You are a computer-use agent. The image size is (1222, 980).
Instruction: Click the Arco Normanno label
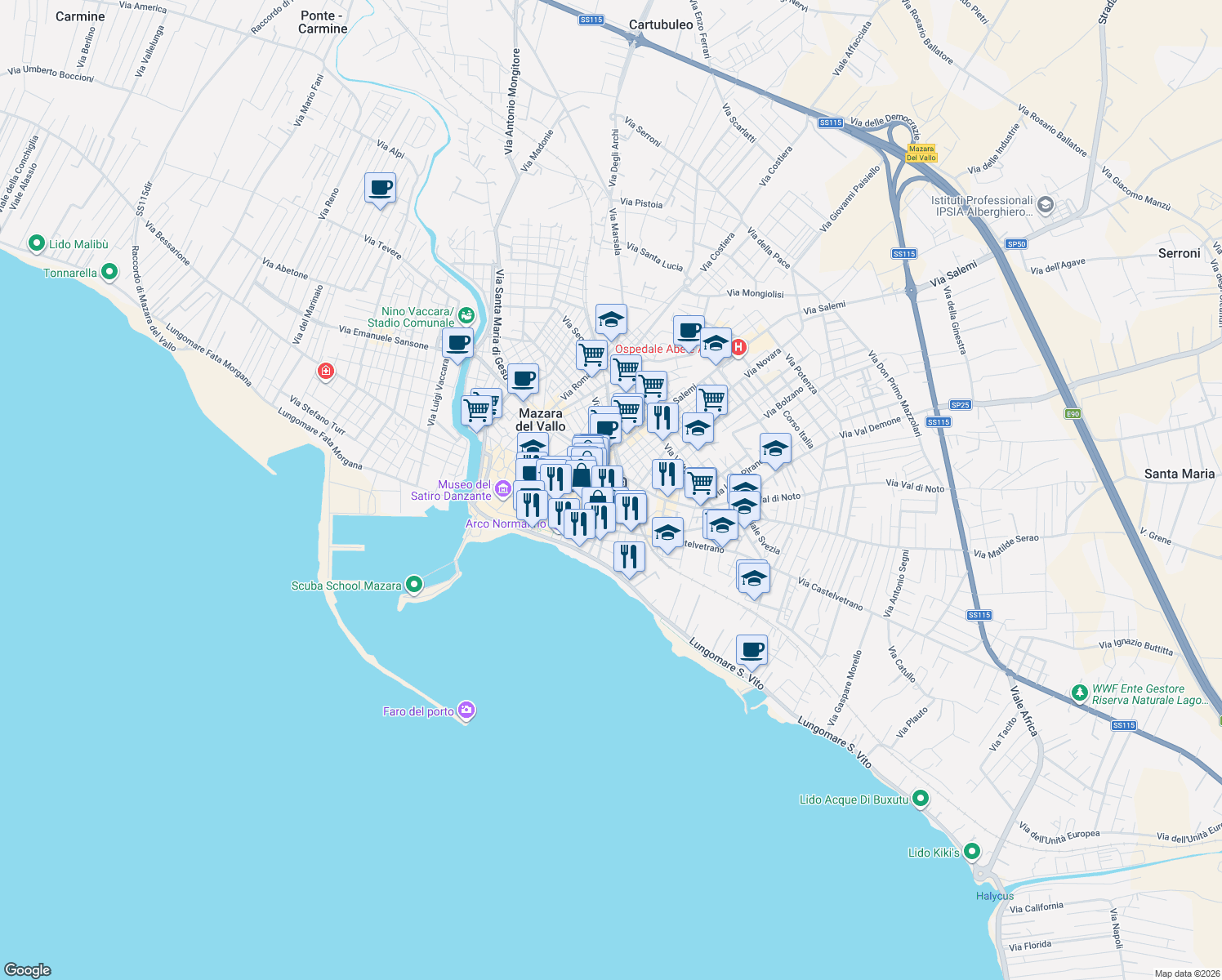tap(505, 524)
